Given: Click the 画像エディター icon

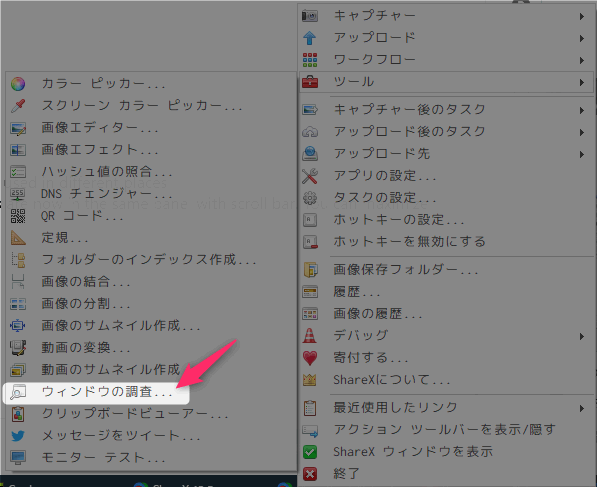Looking at the screenshot, I should point(18,128).
